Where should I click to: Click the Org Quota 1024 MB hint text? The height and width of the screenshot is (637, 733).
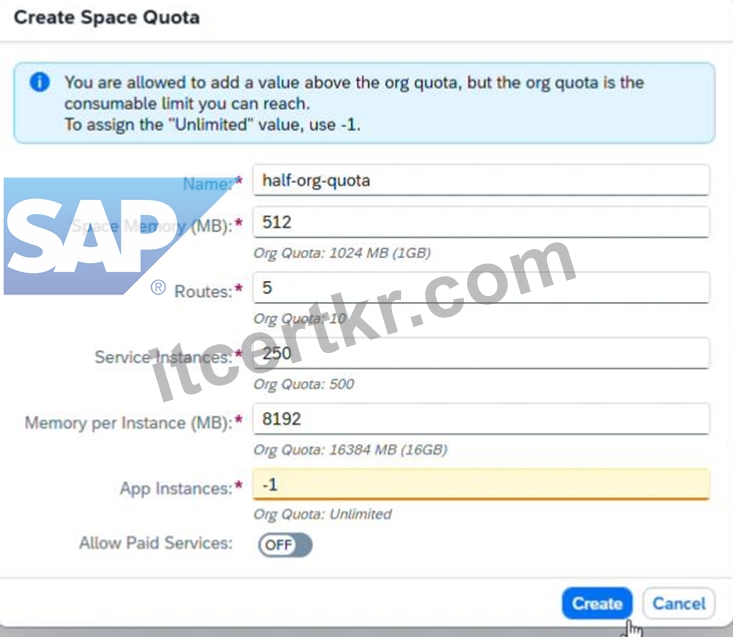342,253
